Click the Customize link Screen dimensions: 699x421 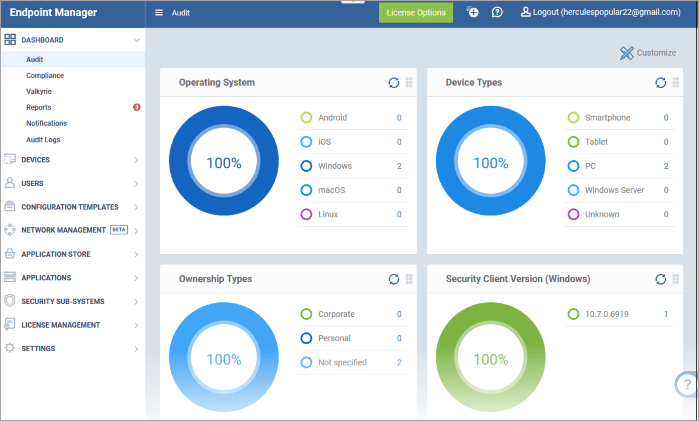coord(646,53)
